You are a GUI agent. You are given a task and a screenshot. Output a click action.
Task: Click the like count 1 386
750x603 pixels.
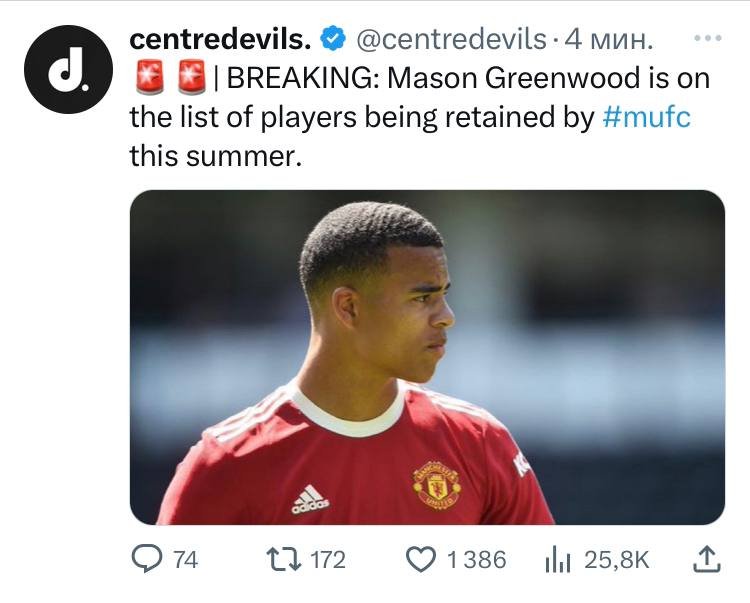coord(476,560)
